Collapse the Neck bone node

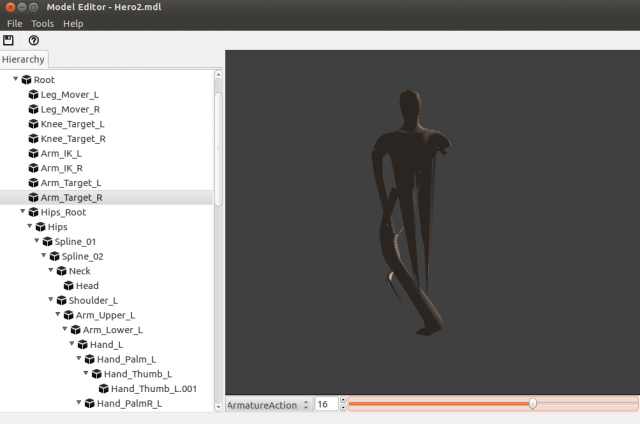pos(51,271)
